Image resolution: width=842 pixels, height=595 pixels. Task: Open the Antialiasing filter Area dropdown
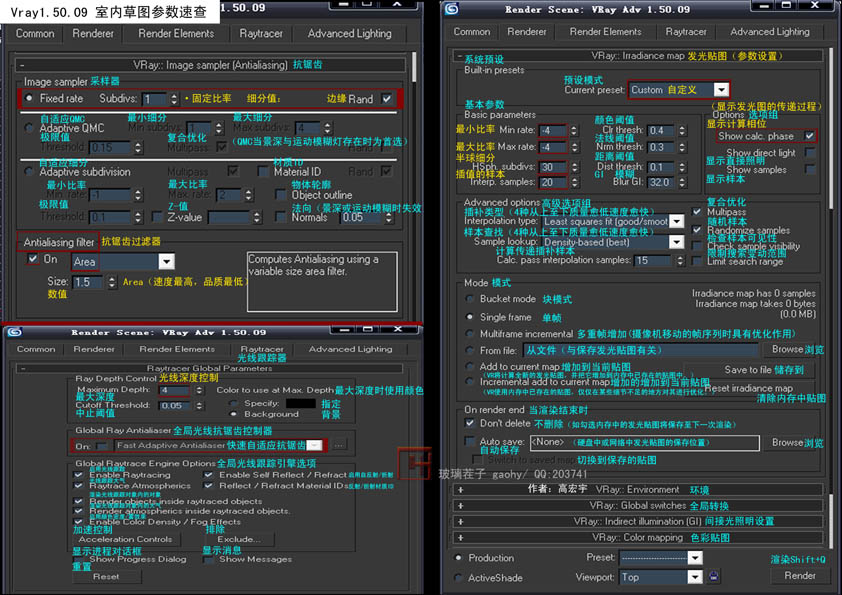pyautogui.click(x=166, y=262)
